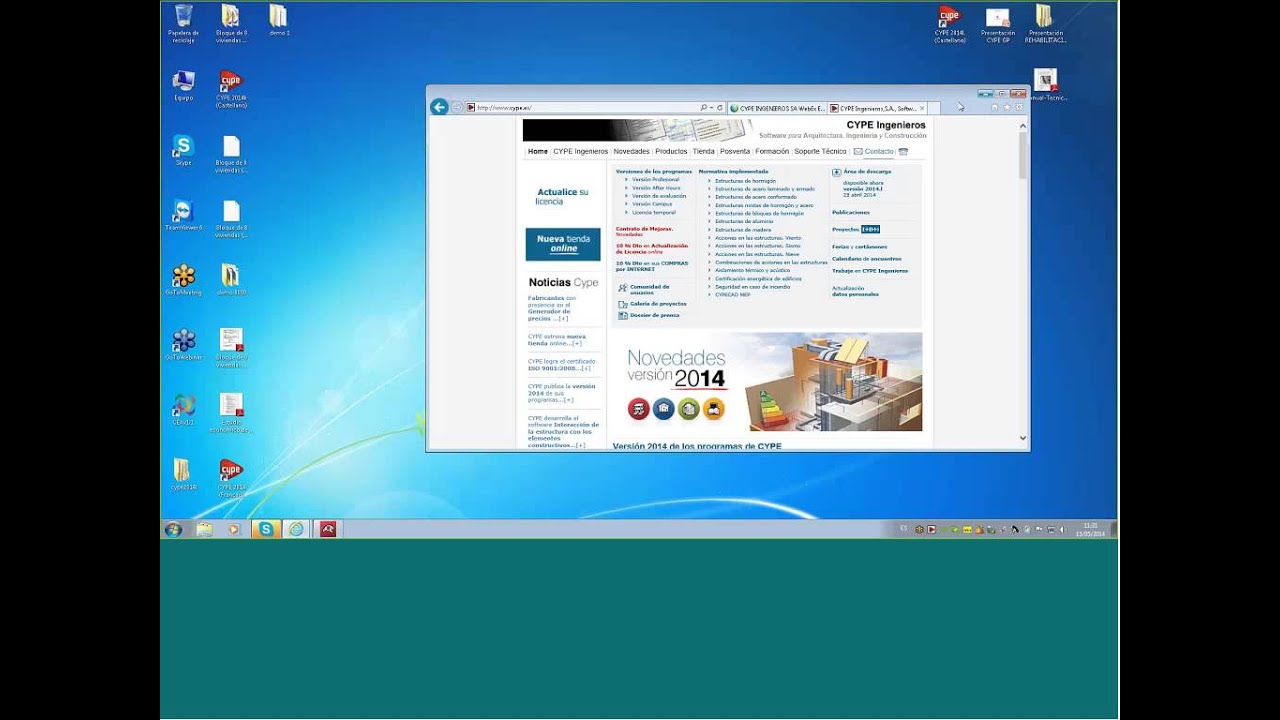Select CYPE 2014 (Français) desktop shortcut
Image resolution: width=1280 pixels, height=720 pixels.
231,478
